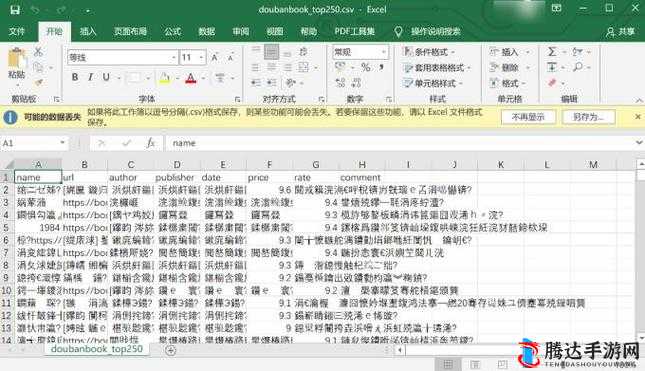The image size is (645, 371).
Task: Click the Save icon in the title bar
Action: click(15, 10)
